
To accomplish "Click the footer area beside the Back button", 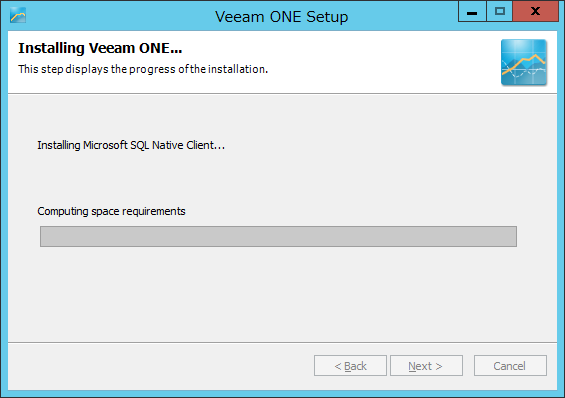I will [x=159, y=366].
